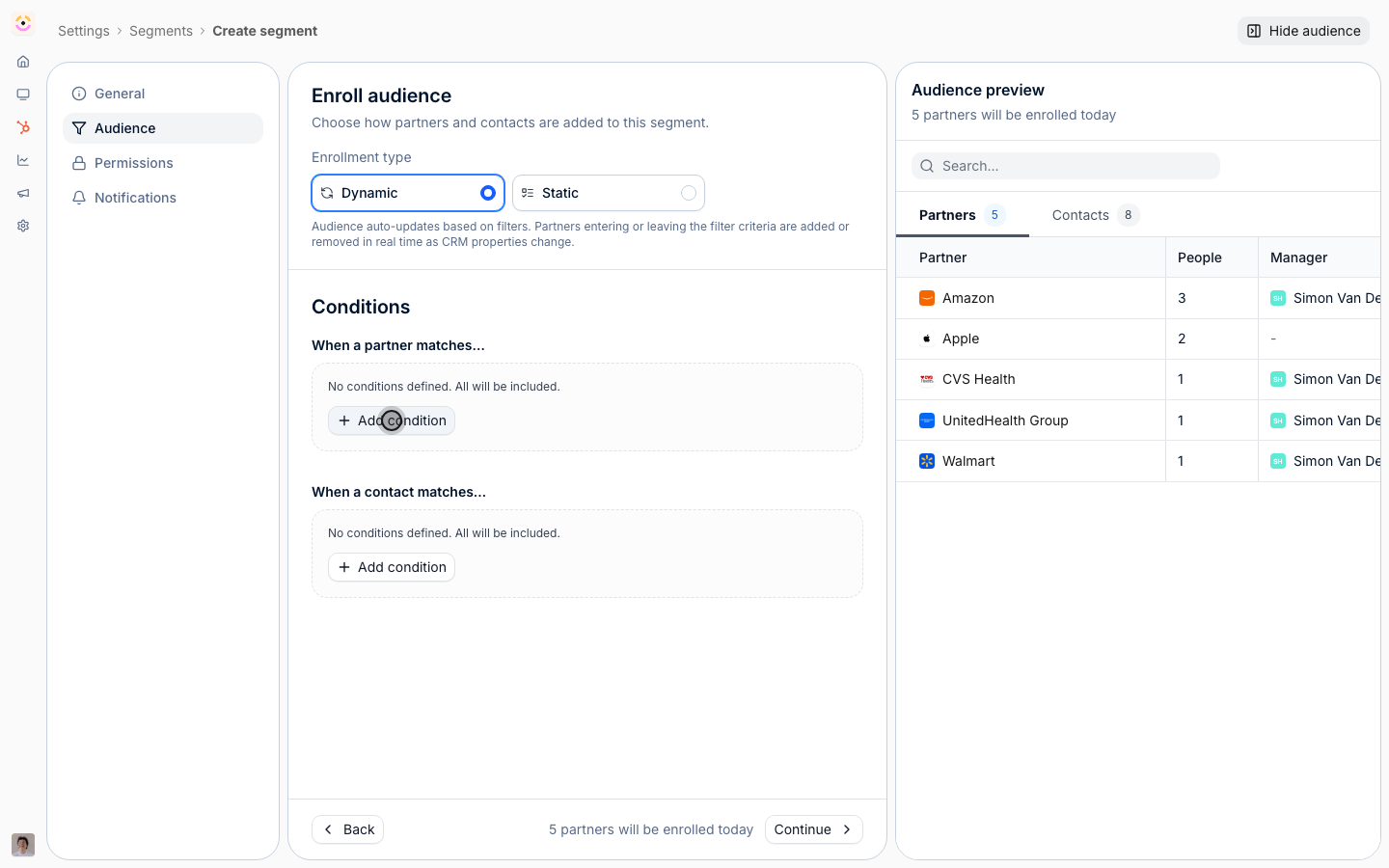Click Continue to proceed
Viewport: 1389px width, 868px height.
[814, 829]
